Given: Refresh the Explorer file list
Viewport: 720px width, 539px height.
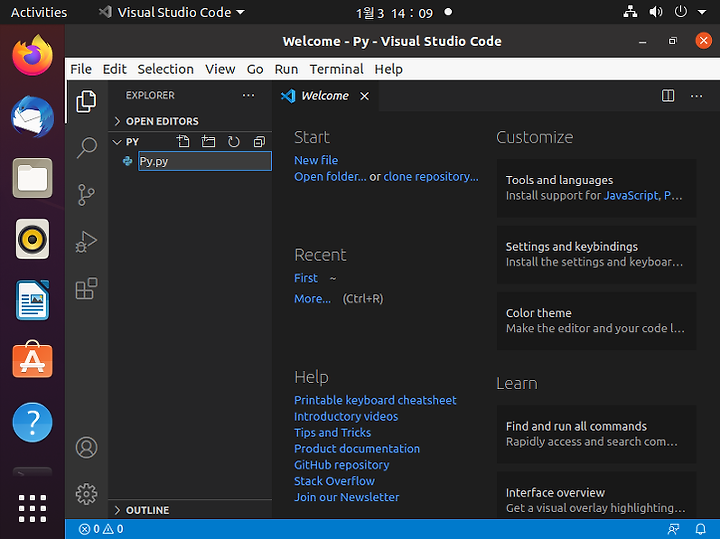Looking at the screenshot, I should [x=233, y=141].
